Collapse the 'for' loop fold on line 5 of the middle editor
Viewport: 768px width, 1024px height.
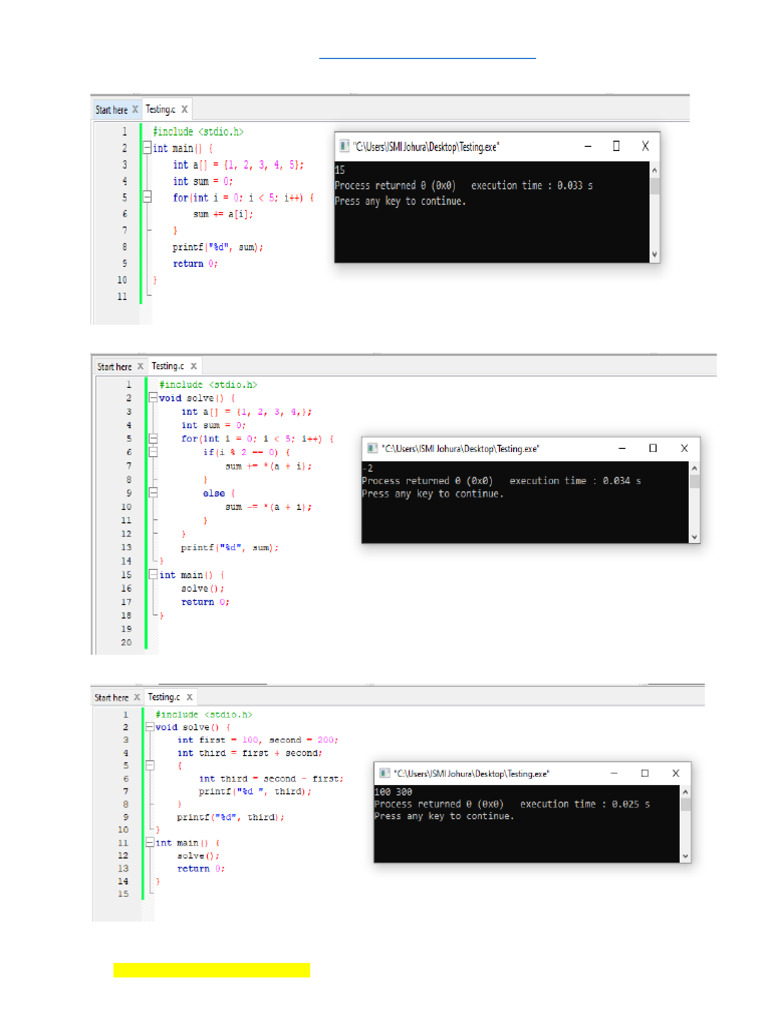pos(153,438)
